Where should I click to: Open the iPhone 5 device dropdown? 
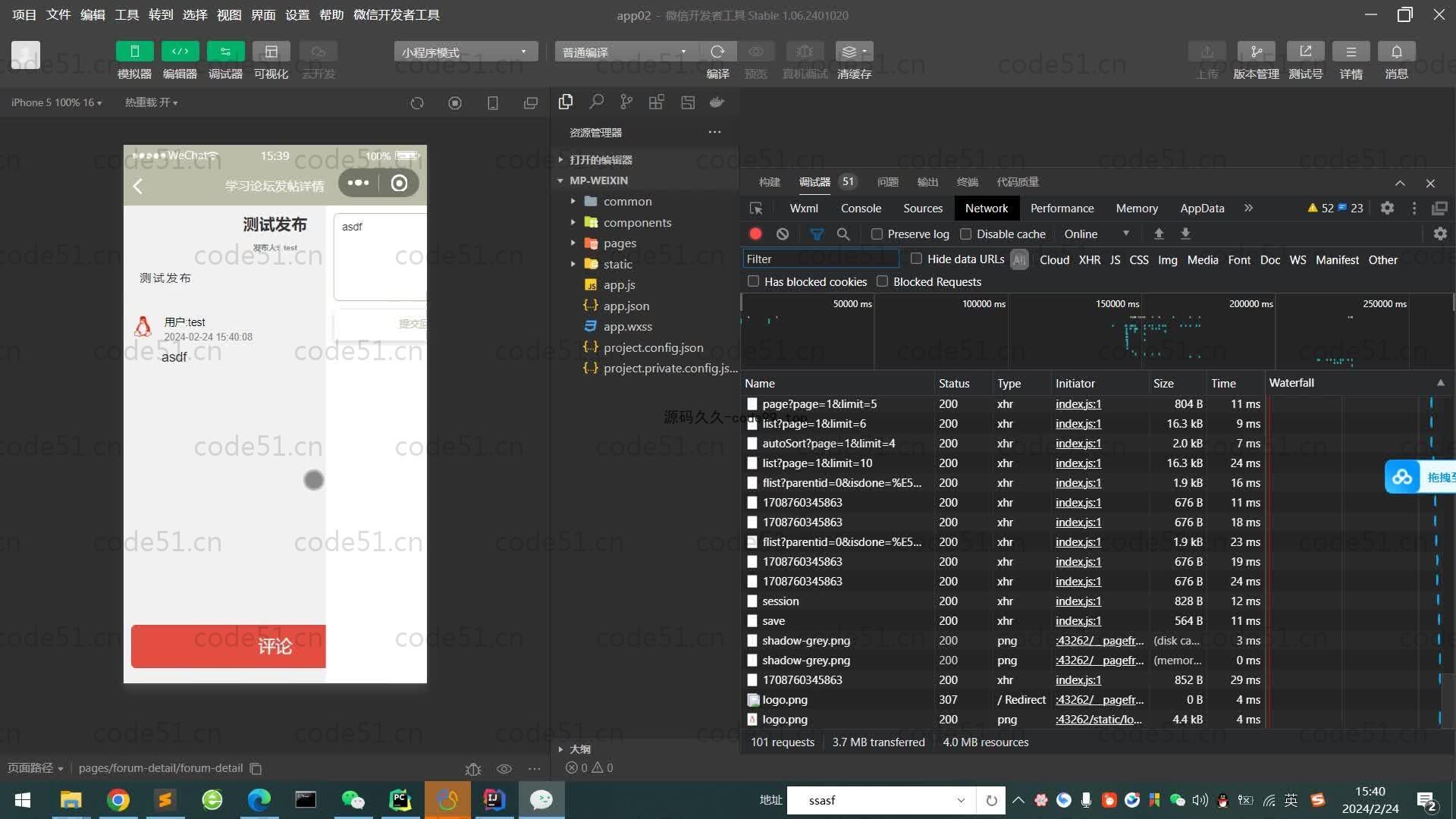(x=56, y=102)
